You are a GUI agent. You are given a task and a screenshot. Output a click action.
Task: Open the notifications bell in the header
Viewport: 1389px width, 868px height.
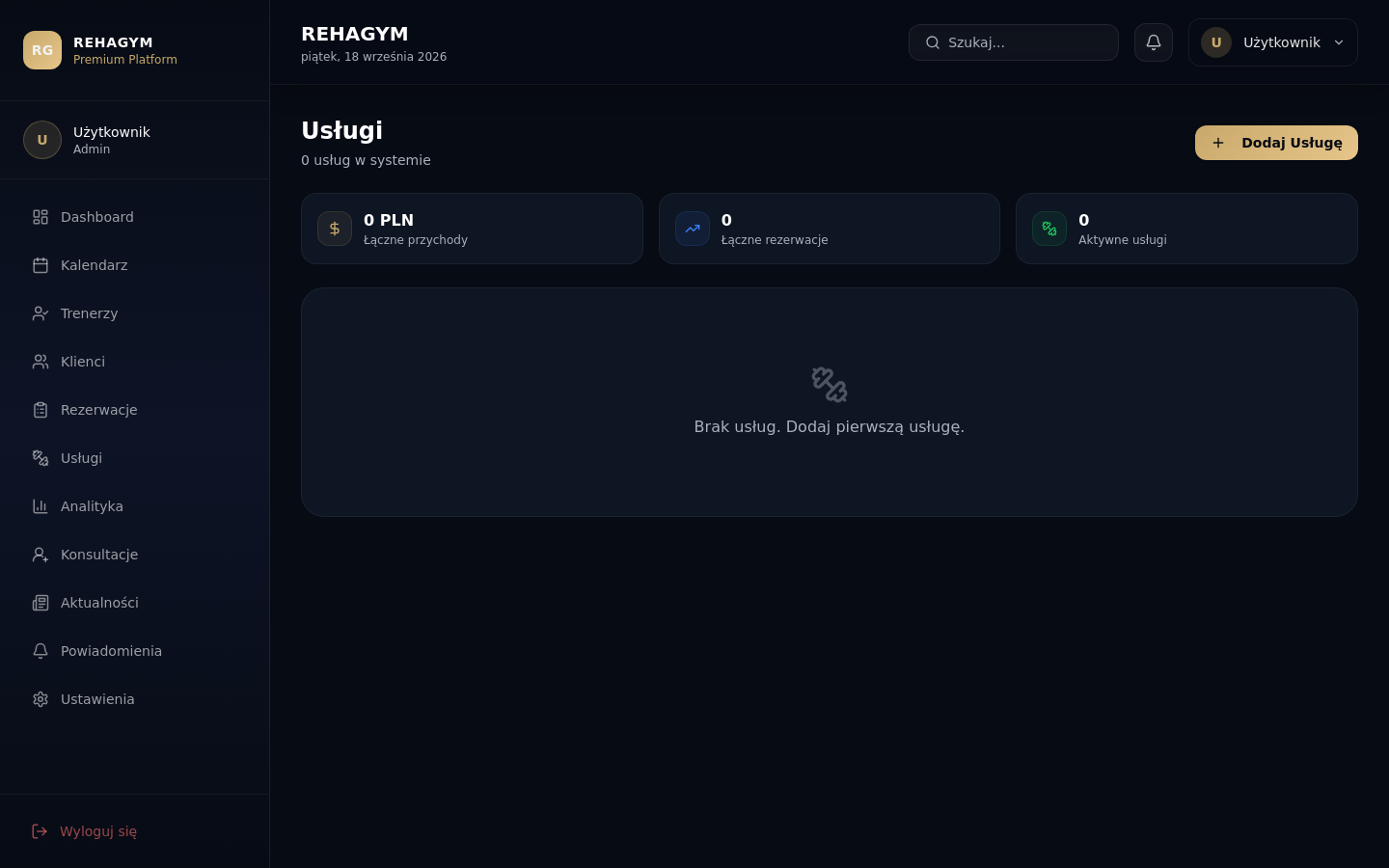[1153, 42]
